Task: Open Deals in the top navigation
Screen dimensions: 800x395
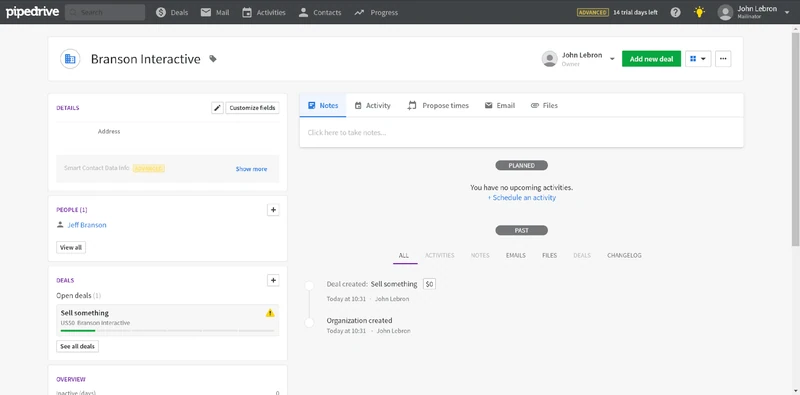Action: point(172,12)
